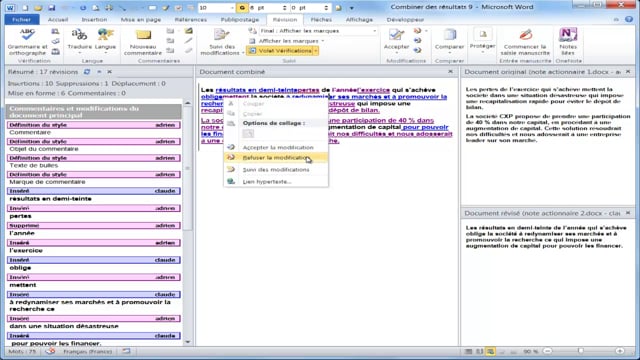Click the zoom slider handle
The width and height of the screenshot is (640, 360).
580,351
